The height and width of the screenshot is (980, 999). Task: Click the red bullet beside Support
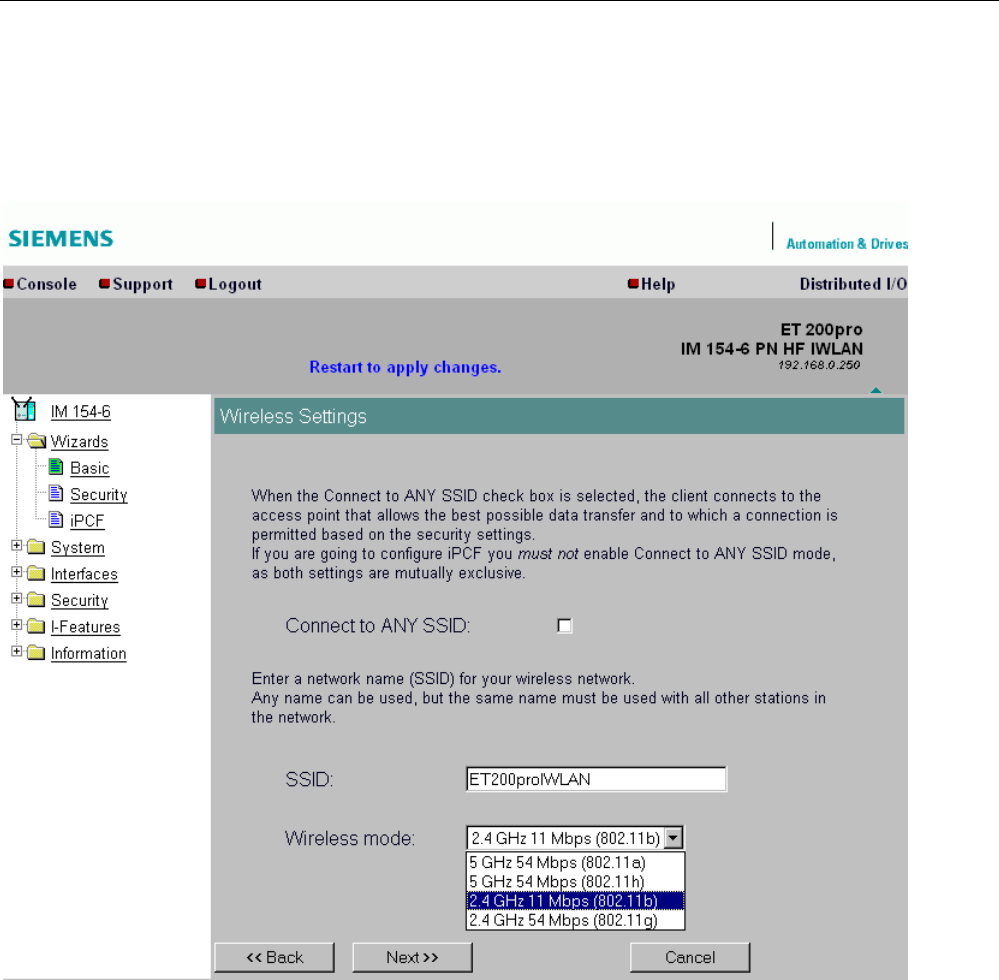pyautogui.click(x=104, y=284)
